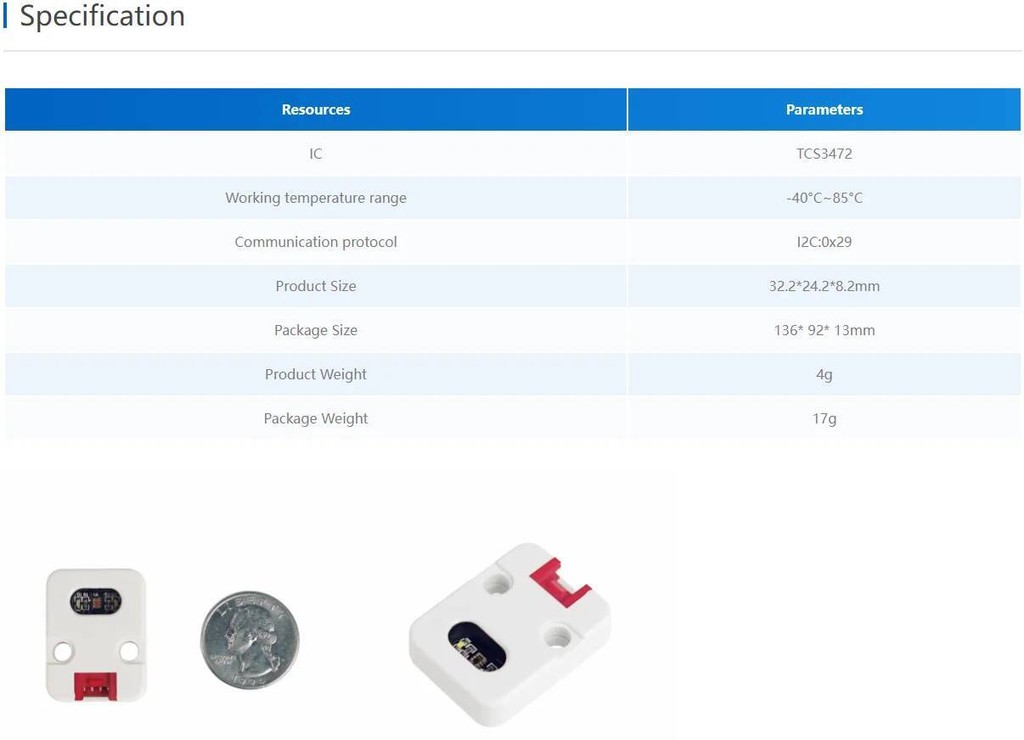Select the Communication protocol label
The height and width of the screenshot is (740, 1024).
[x=316, y=242]
